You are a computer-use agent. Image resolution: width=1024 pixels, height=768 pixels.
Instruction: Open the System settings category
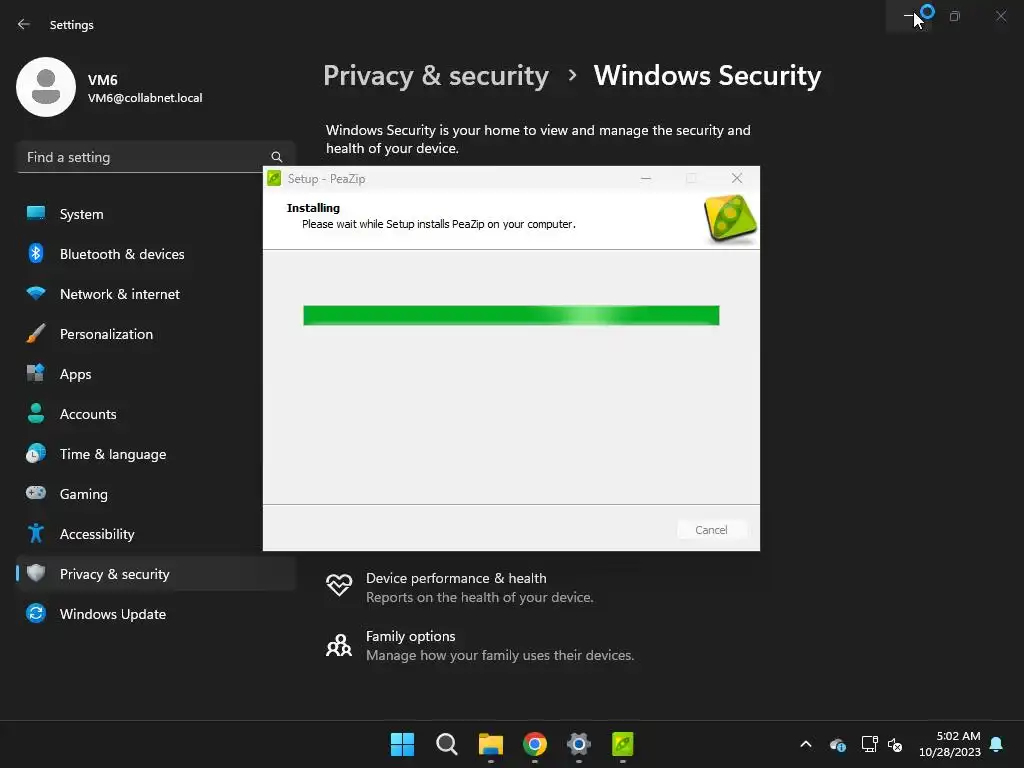(156, 214)
